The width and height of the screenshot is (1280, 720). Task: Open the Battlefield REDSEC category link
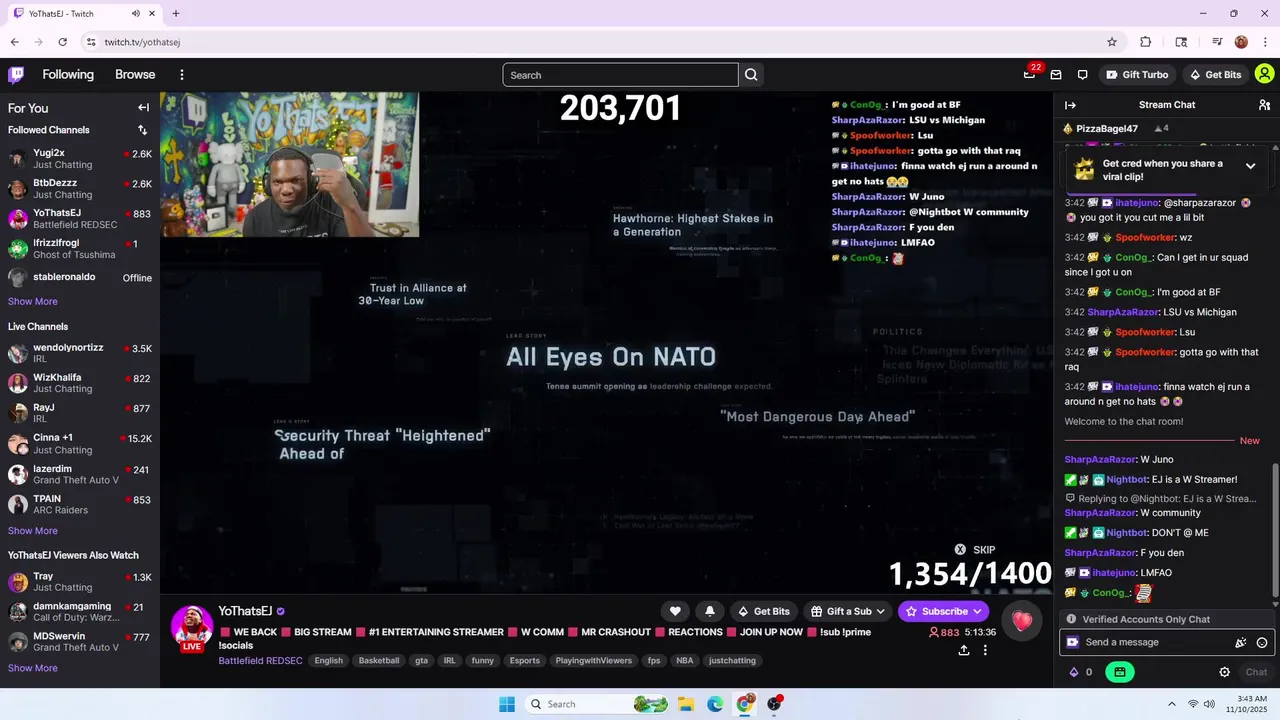[x=260, y=660]
